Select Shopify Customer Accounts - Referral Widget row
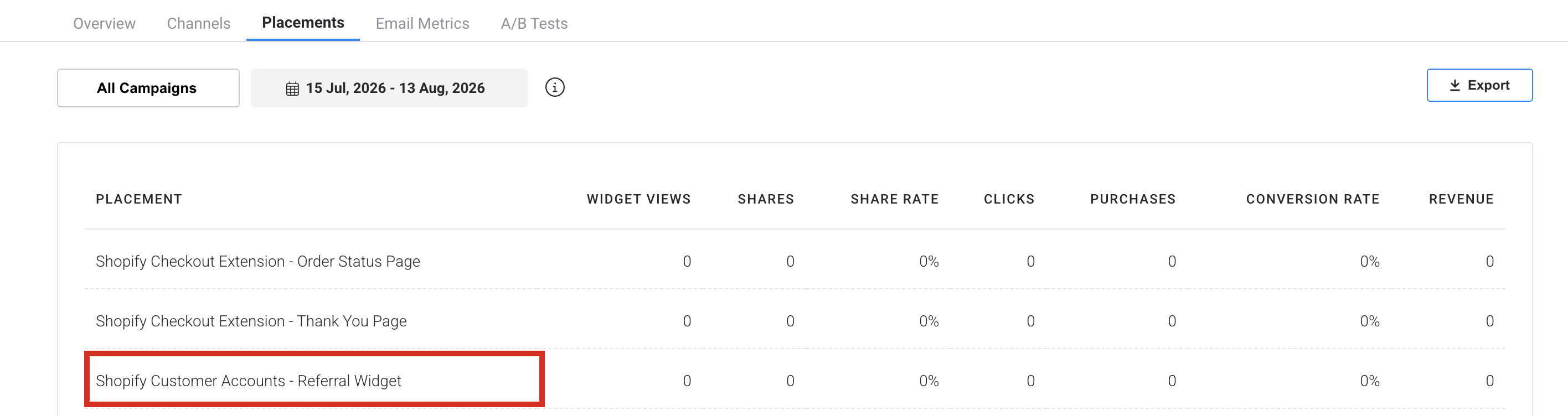This screenshot has height=416, width=1568. point(795,381)
